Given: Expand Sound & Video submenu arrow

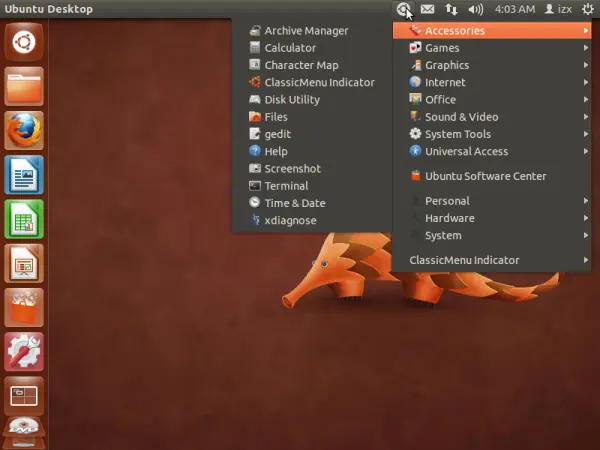Looking at the screenshot, I should [x=585, y=117].
